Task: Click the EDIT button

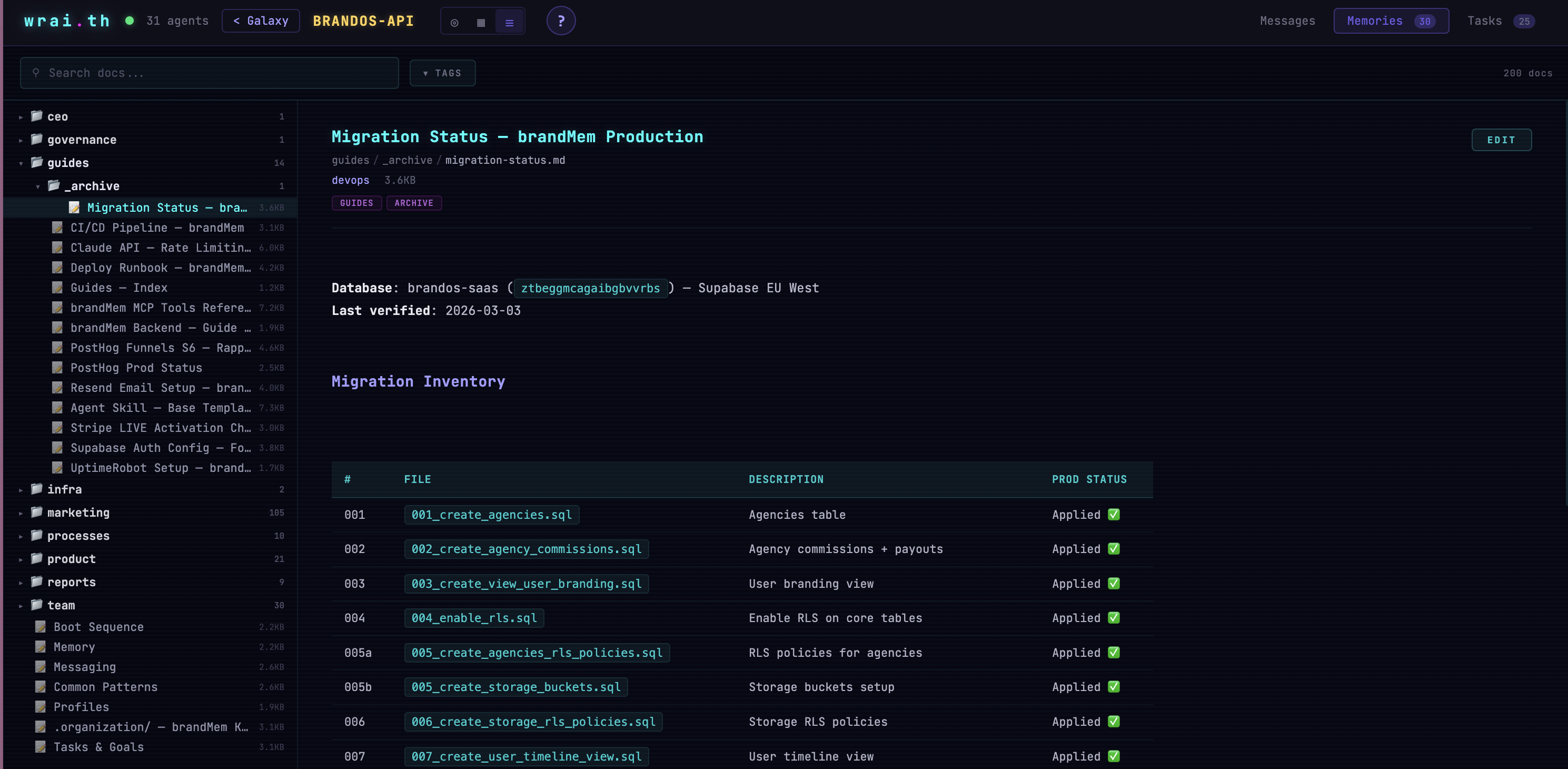Action: click(x=1501, y=140)
